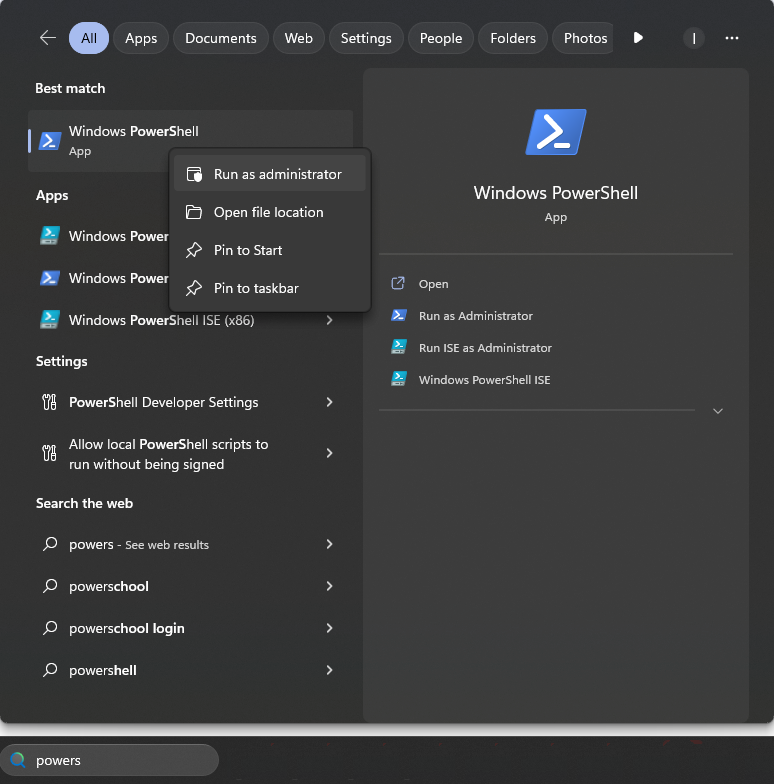
Task: Click the back arrow in search header
Action: tap(48, 38)
